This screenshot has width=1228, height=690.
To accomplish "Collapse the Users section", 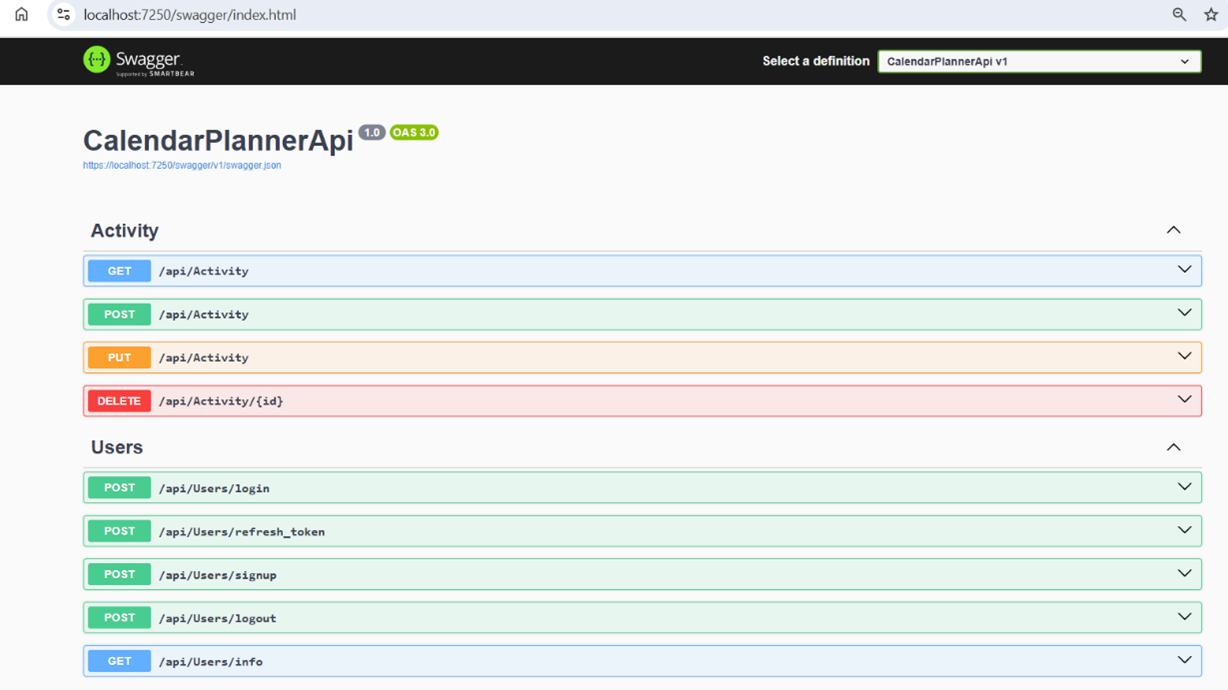I will 1173,448.
